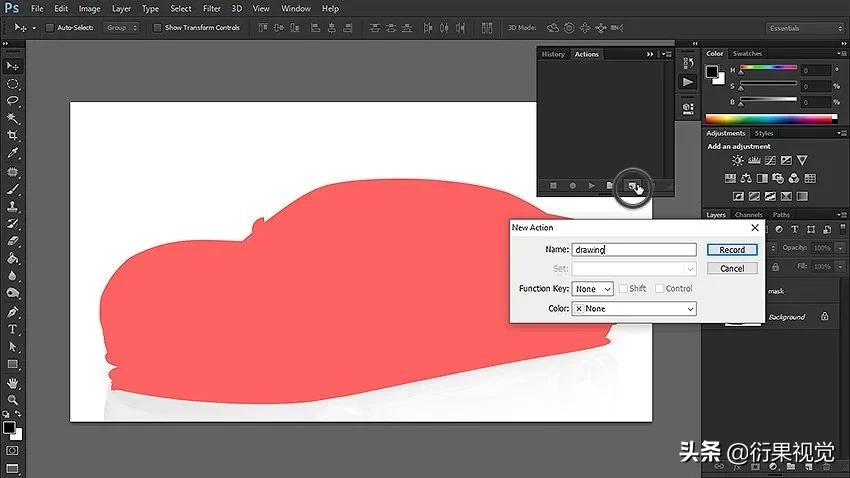850x478 pixels.
Task: Expand the Color dropdown in New Action
Action: tap(634, 309)
